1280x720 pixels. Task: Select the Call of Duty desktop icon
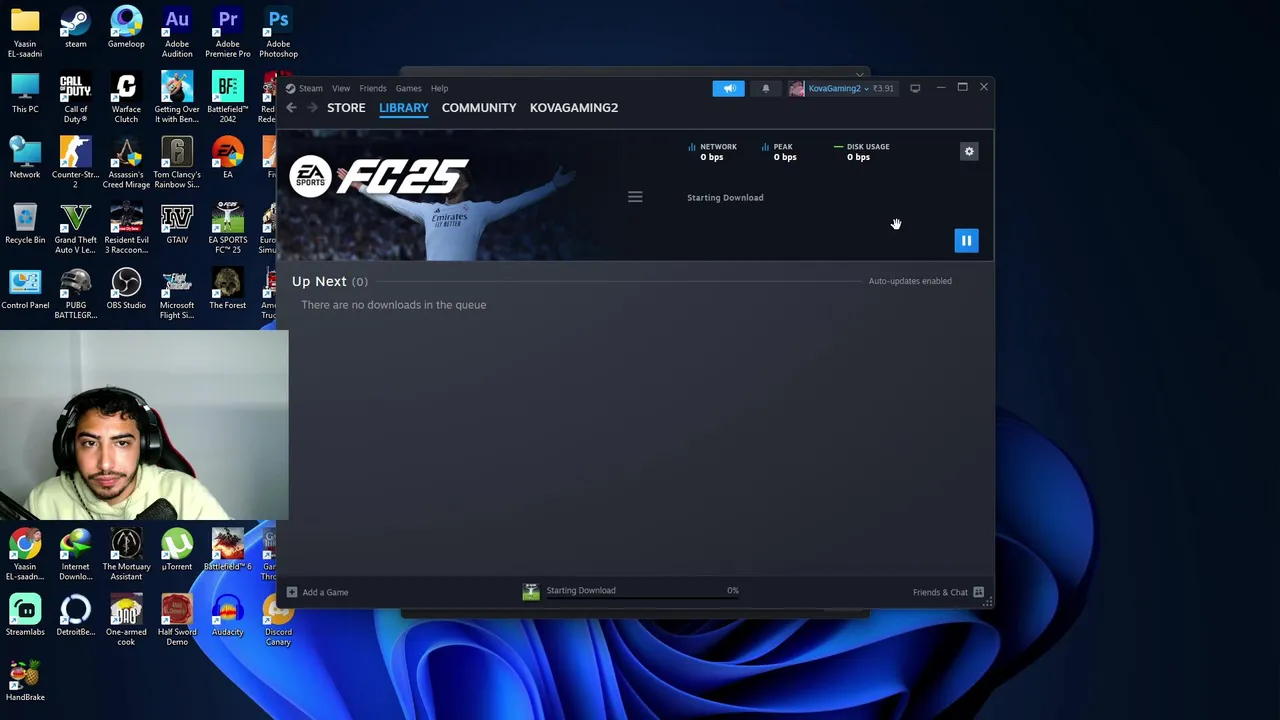pos(75,98)
